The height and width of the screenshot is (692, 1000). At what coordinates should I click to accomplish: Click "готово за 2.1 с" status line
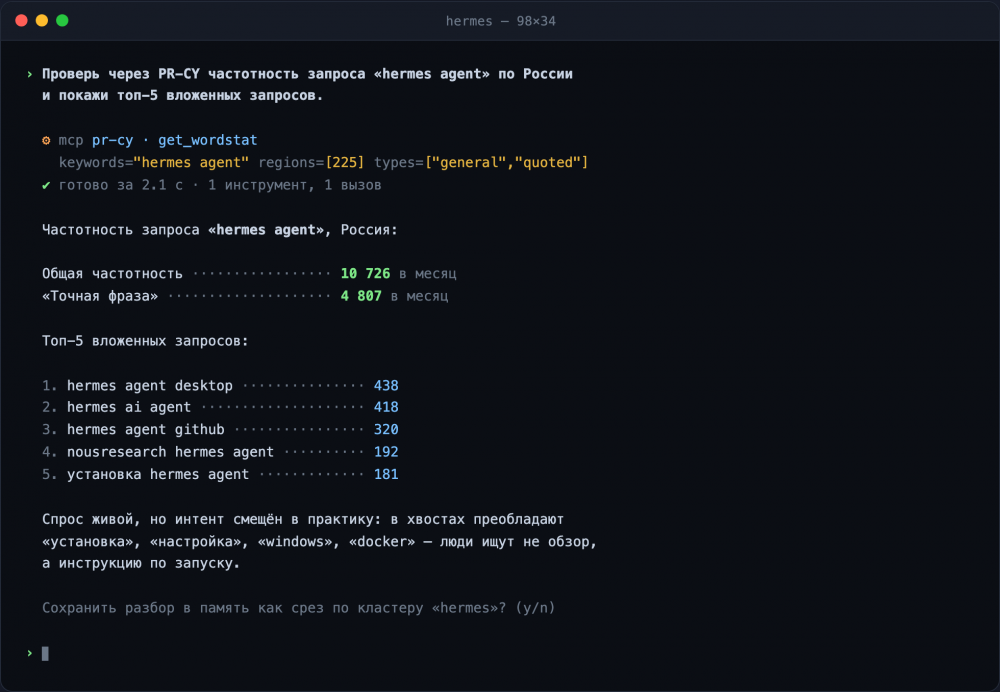pyautogui.click(x=212, y=185)
